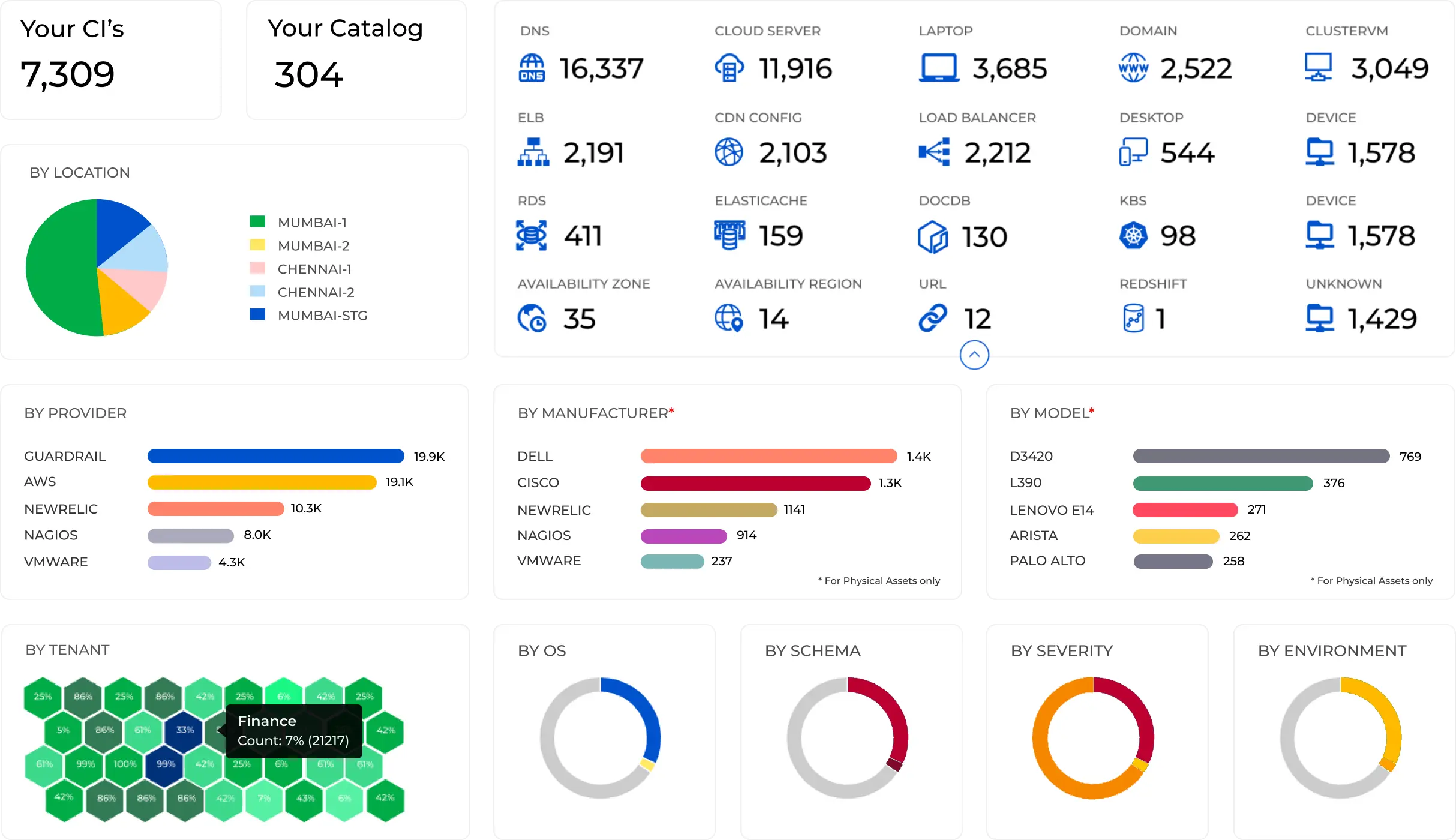Click the Load Balancer icon
This screenshot has width=1456, height=840.
934,152
